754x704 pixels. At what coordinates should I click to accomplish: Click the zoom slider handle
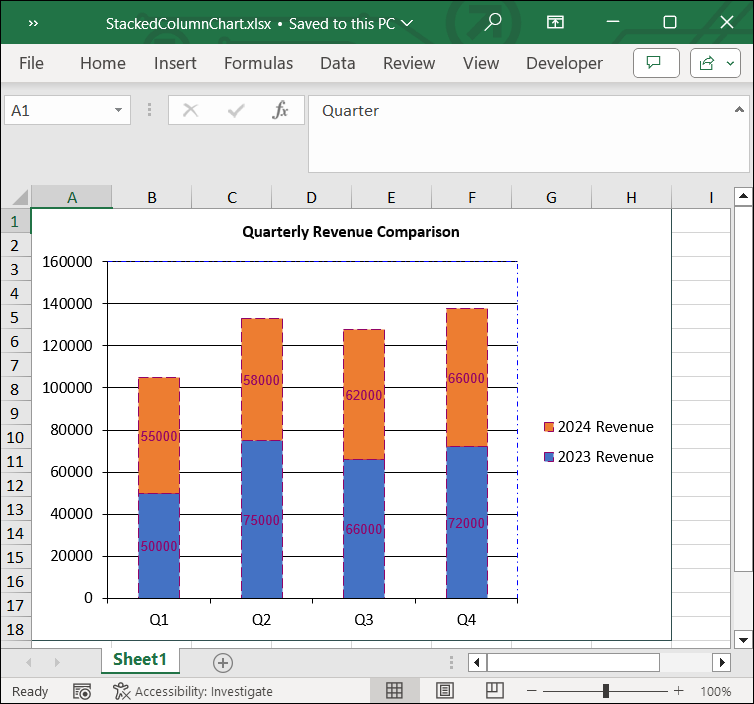pos(606,691)
